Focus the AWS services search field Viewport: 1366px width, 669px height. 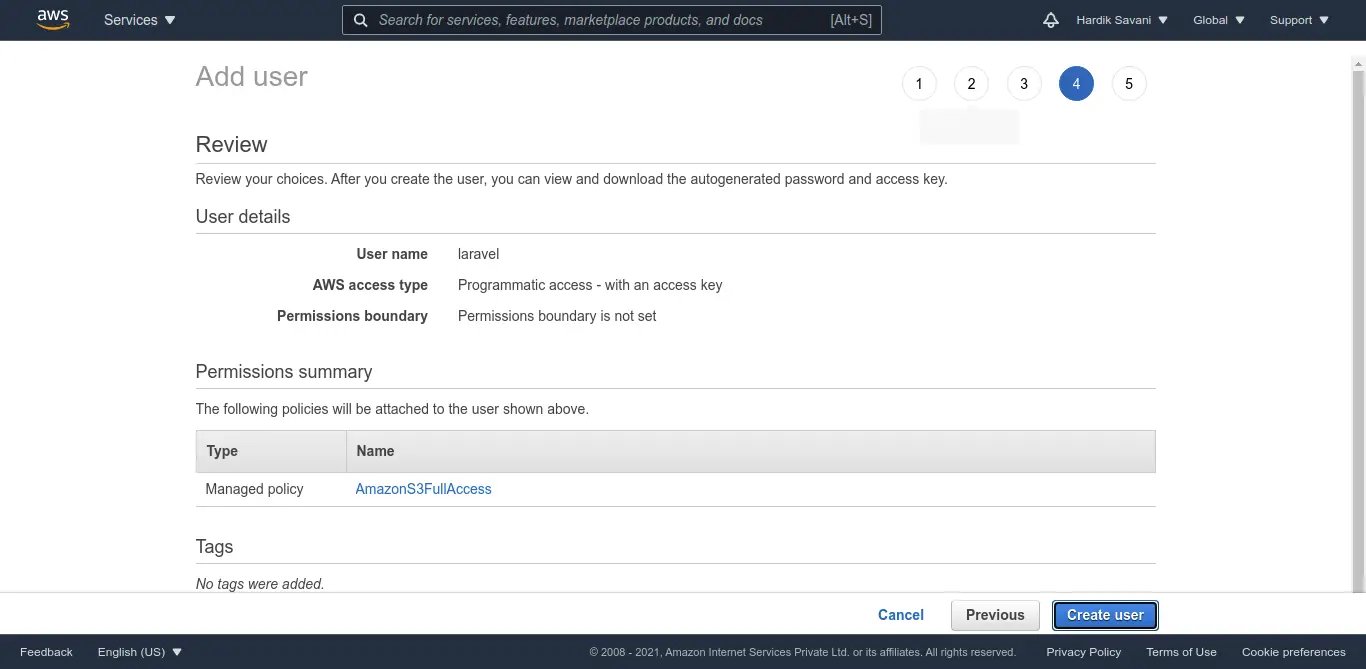point(600,20)
